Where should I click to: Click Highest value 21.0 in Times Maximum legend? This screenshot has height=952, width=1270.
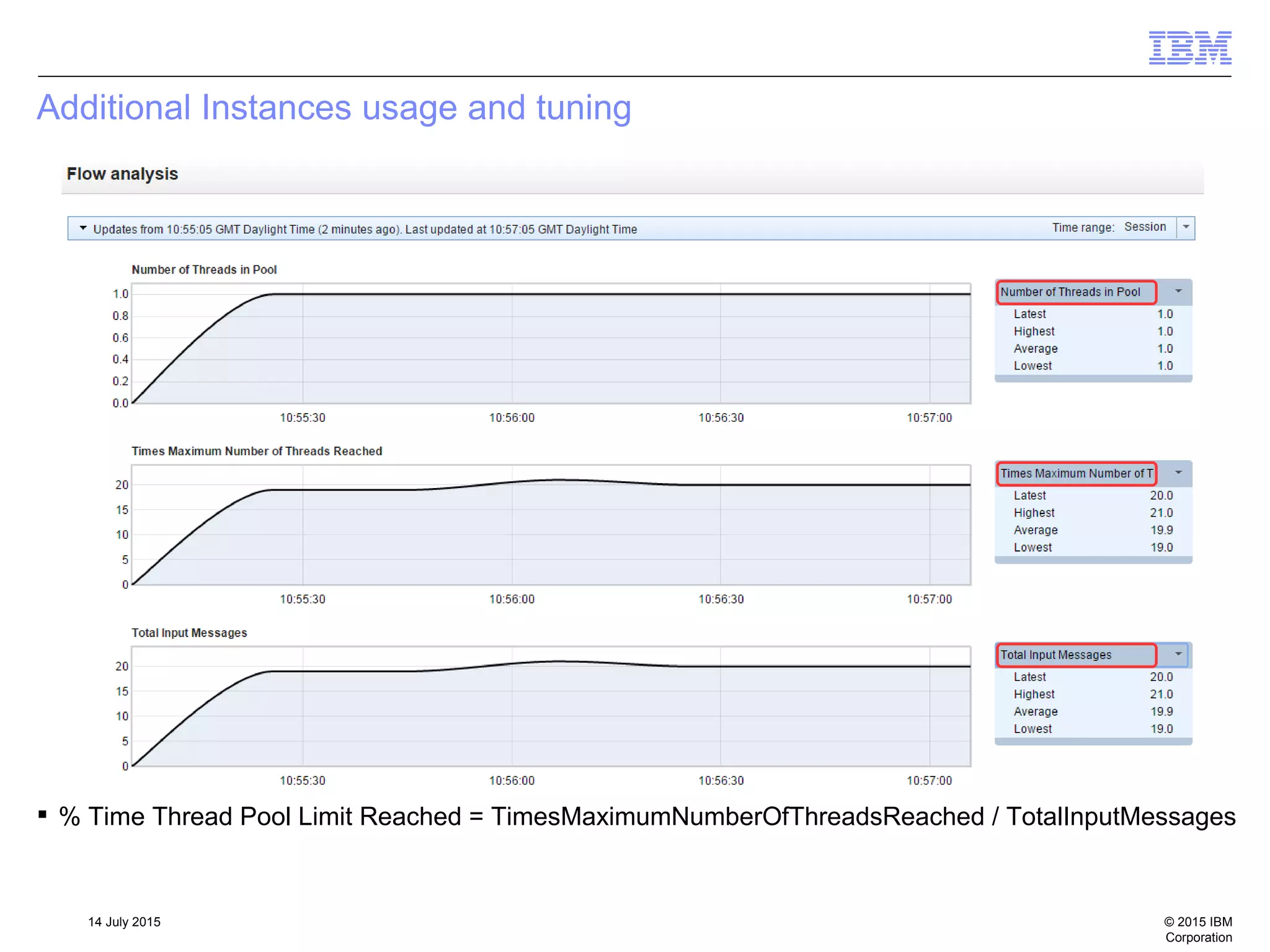tap(1161, 513)
